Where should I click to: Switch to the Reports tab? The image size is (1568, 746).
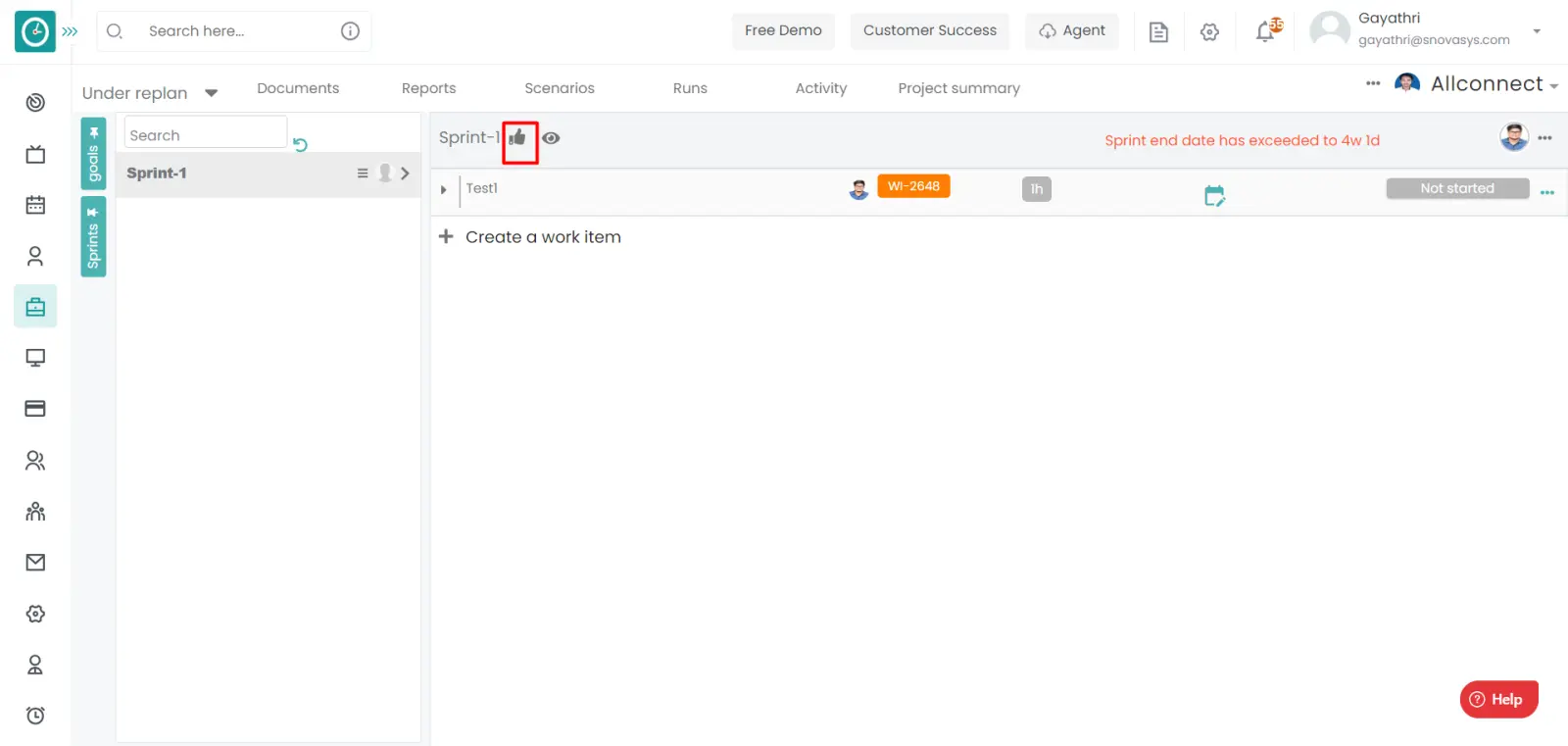(428, 88)
